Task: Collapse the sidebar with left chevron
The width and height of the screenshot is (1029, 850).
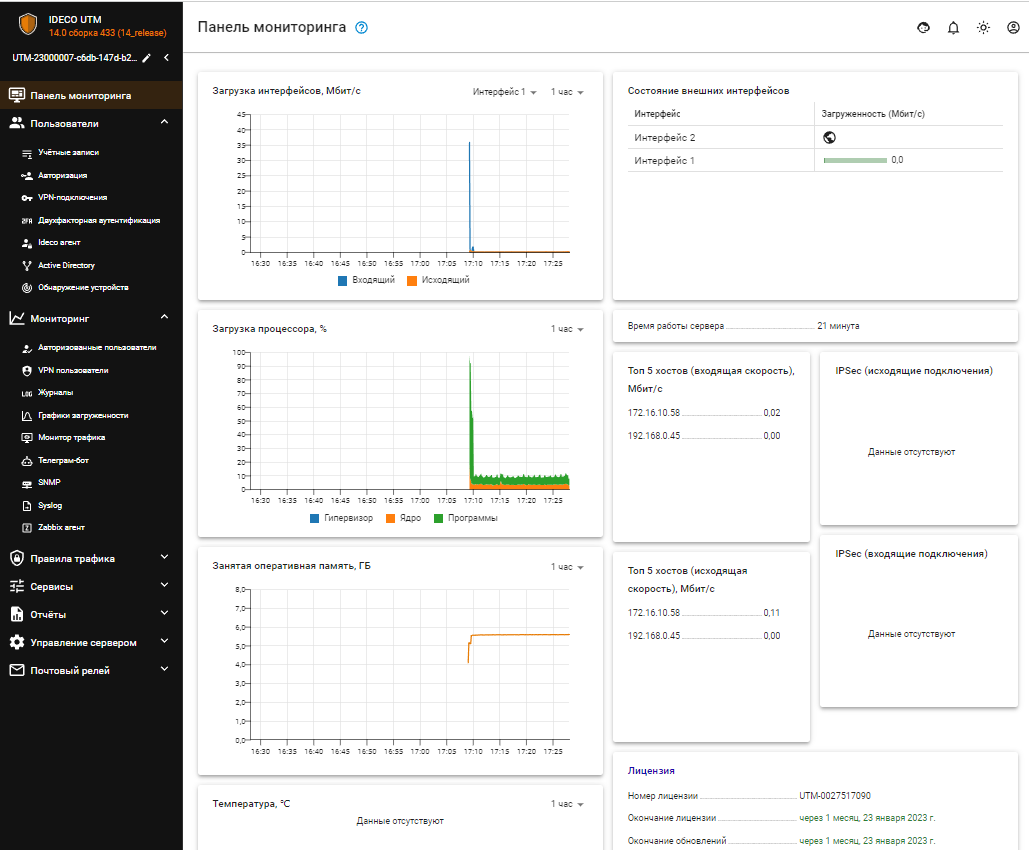Action: 166,58
